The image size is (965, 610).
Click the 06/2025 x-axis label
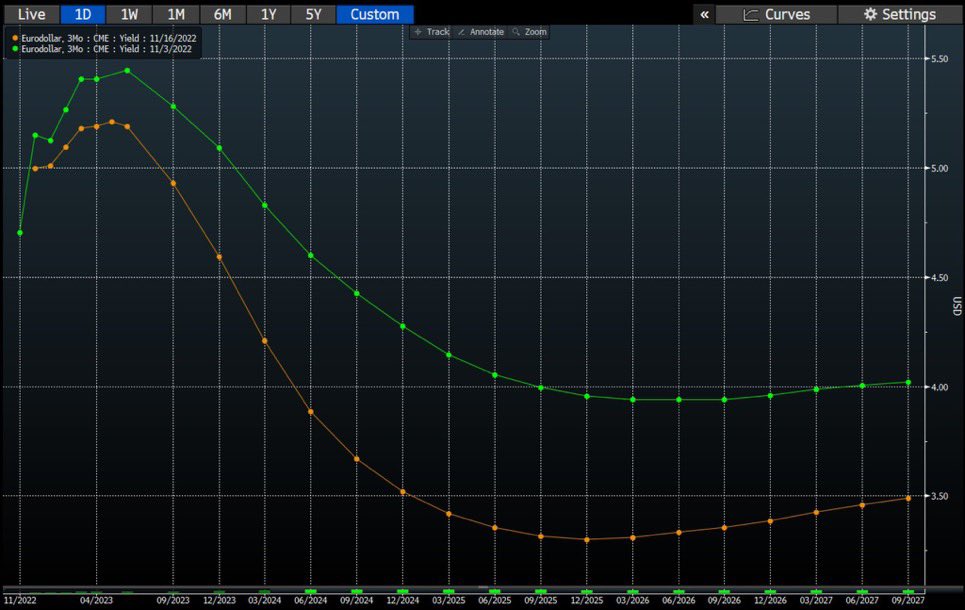tap(495, 600)
